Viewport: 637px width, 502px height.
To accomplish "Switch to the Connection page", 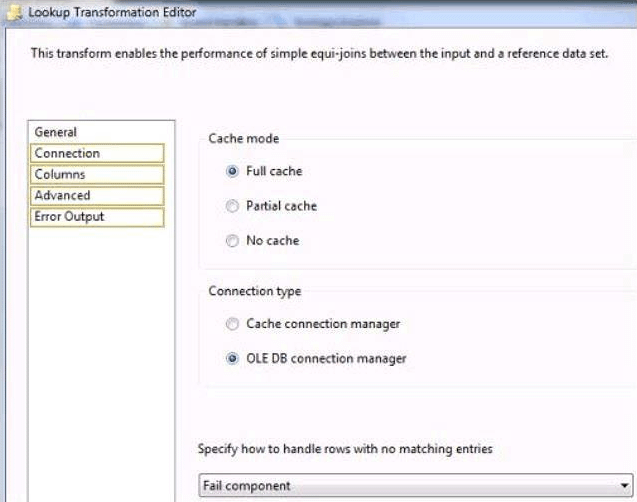I will [x=67, y=153].
